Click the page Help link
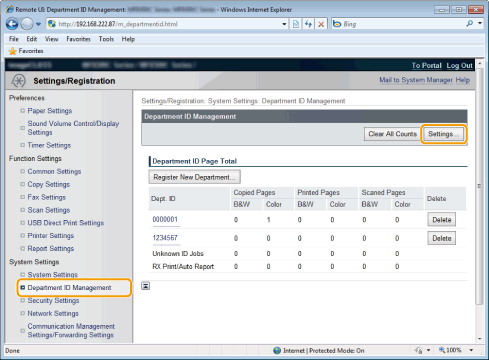 point(463,80)
